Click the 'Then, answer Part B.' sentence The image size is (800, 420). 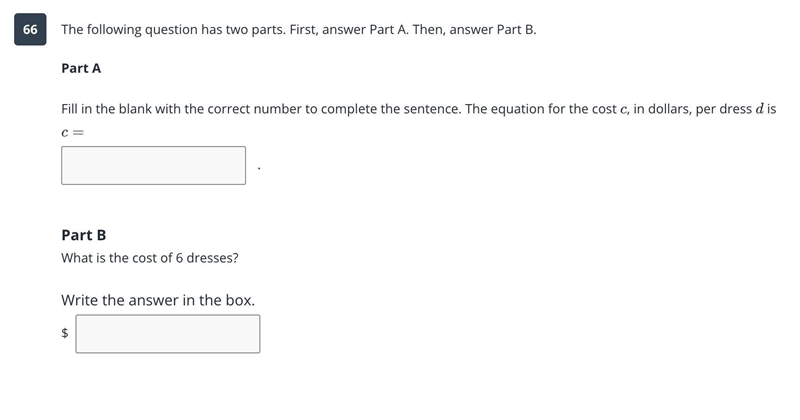(474, 30)
